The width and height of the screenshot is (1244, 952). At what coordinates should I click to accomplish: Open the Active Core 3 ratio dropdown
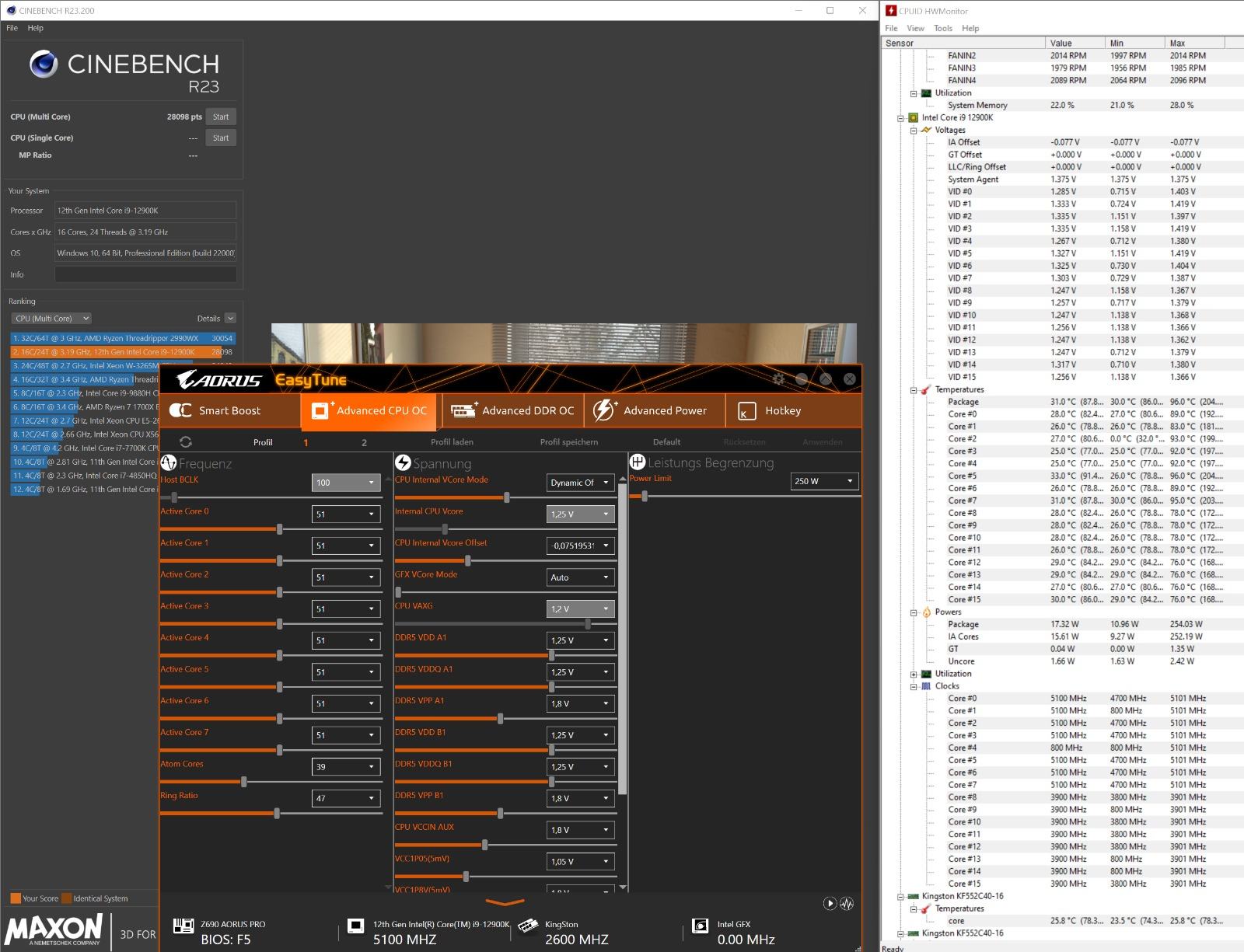[x=346, y=609]
